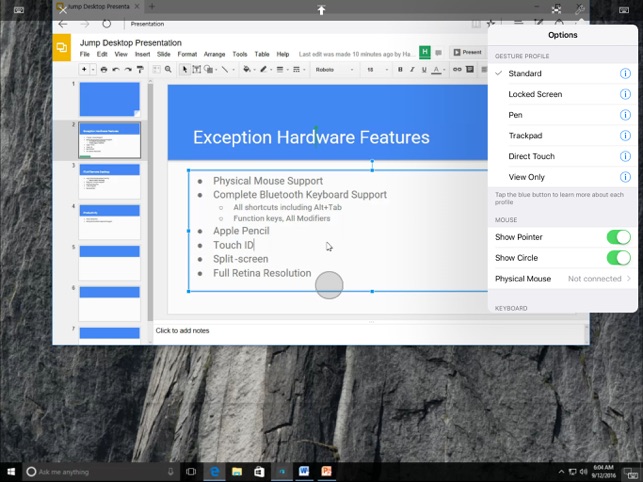Expand the Physical Mouse setting
The height and width of the screenshot is (482, 643).
pyautogui.click(x=562, y=279)
